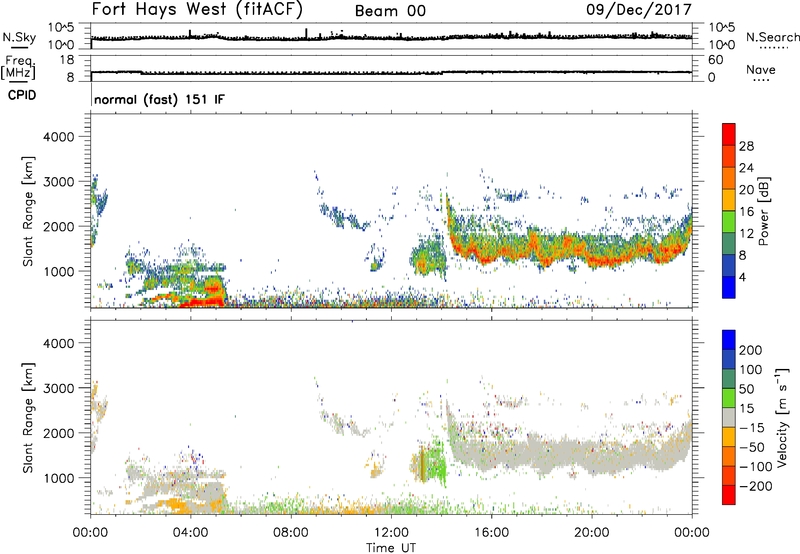
Task: Click the strong red echo band near 04:00 in Power panel
Action: tap(202, 303)
